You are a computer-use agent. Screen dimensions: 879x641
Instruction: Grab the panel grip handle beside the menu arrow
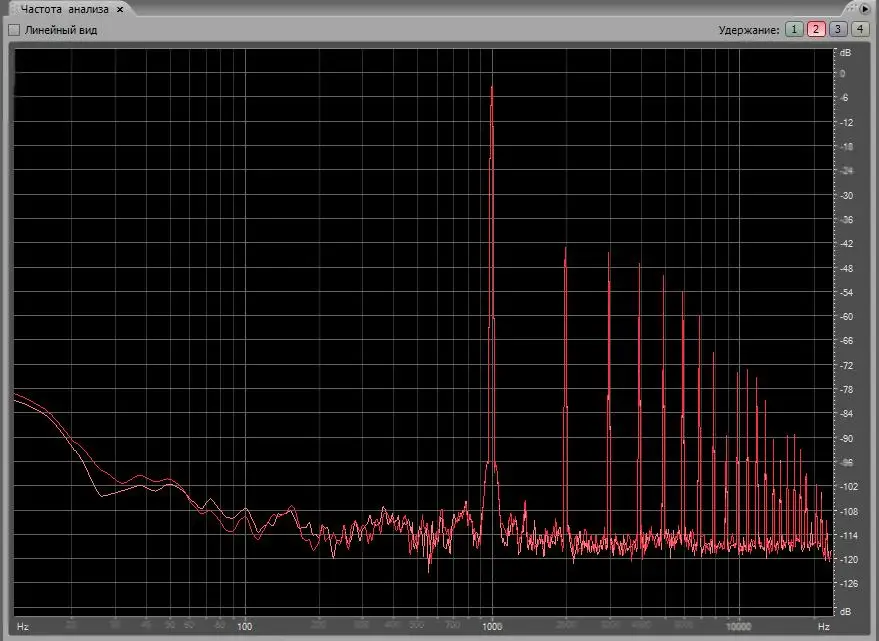[x=852, y=8]
